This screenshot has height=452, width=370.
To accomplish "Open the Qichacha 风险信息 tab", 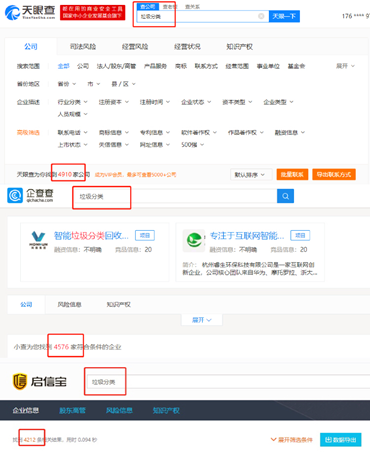I will pos(69,304).
